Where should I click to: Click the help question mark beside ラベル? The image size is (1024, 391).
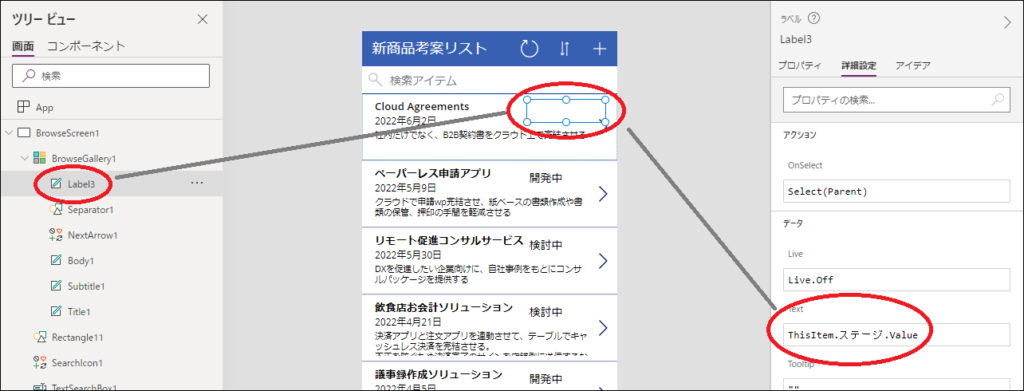tap(814, 19)
